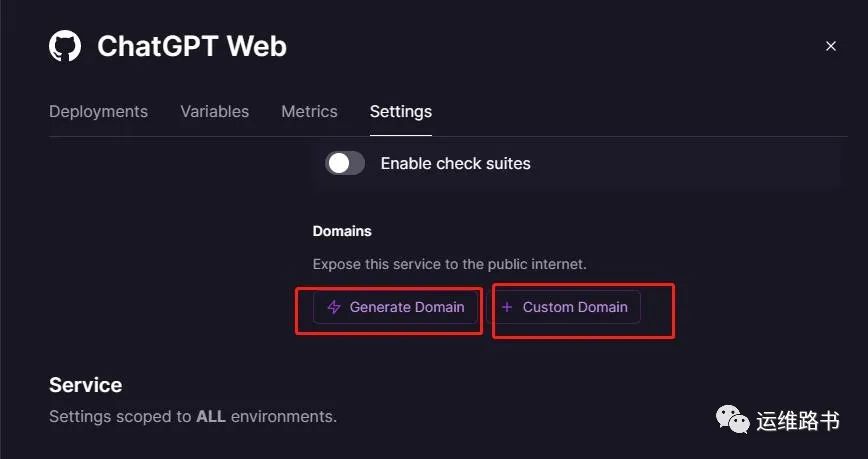Click the lightning bolt icon

[334, 307]
